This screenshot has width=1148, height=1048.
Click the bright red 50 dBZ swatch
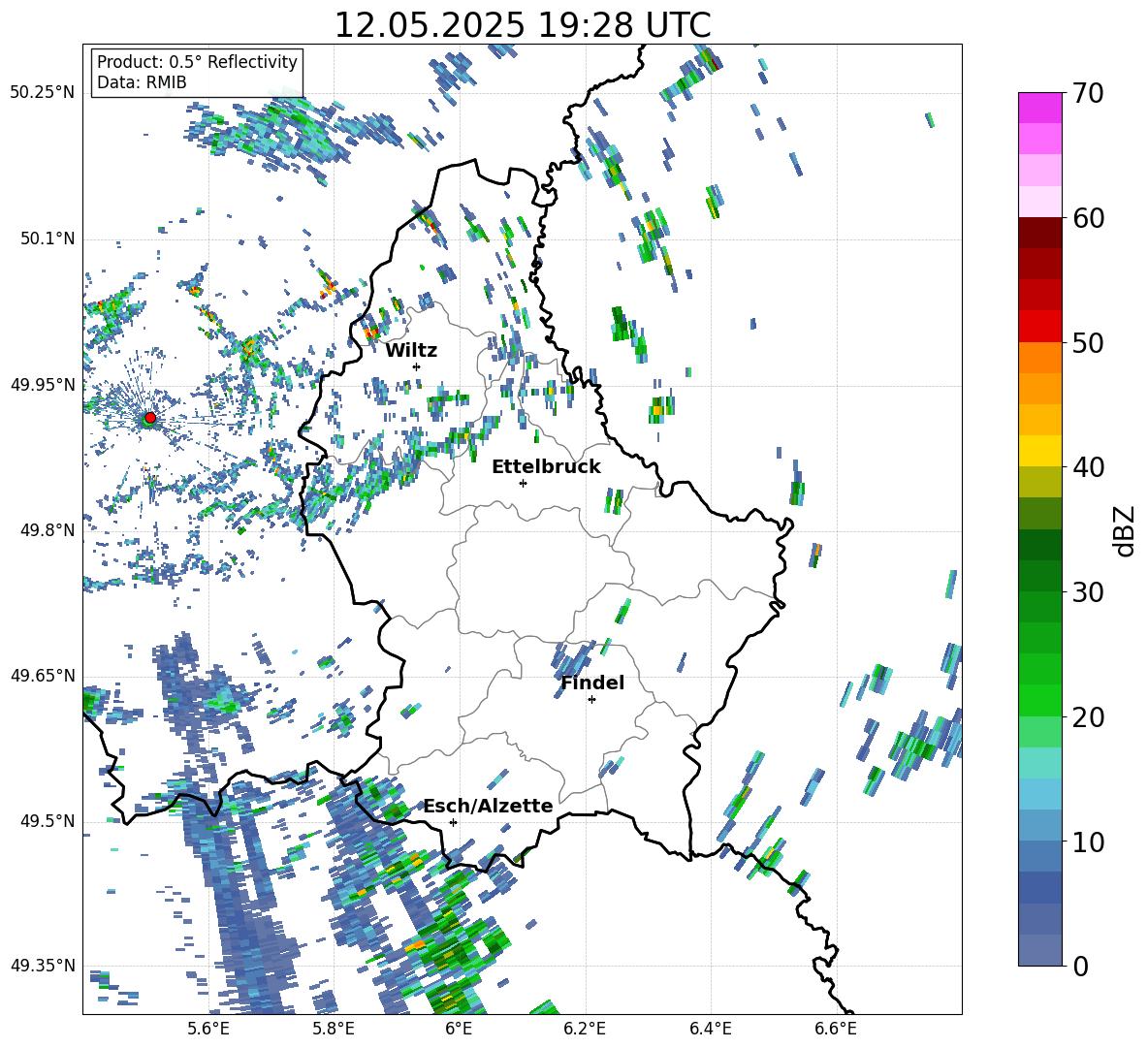(1039, 327)
